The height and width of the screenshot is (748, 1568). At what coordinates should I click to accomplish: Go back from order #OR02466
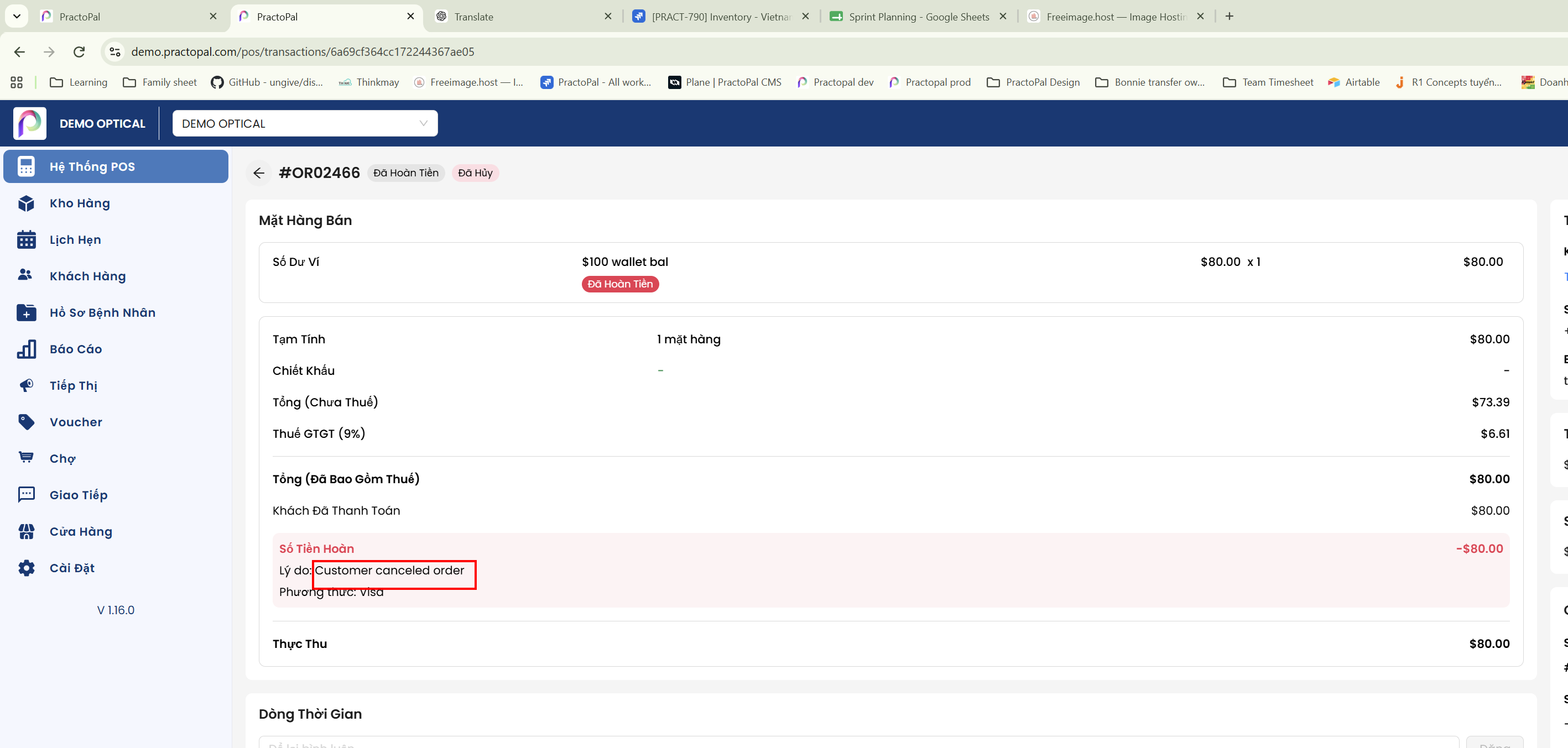(259, 173)
